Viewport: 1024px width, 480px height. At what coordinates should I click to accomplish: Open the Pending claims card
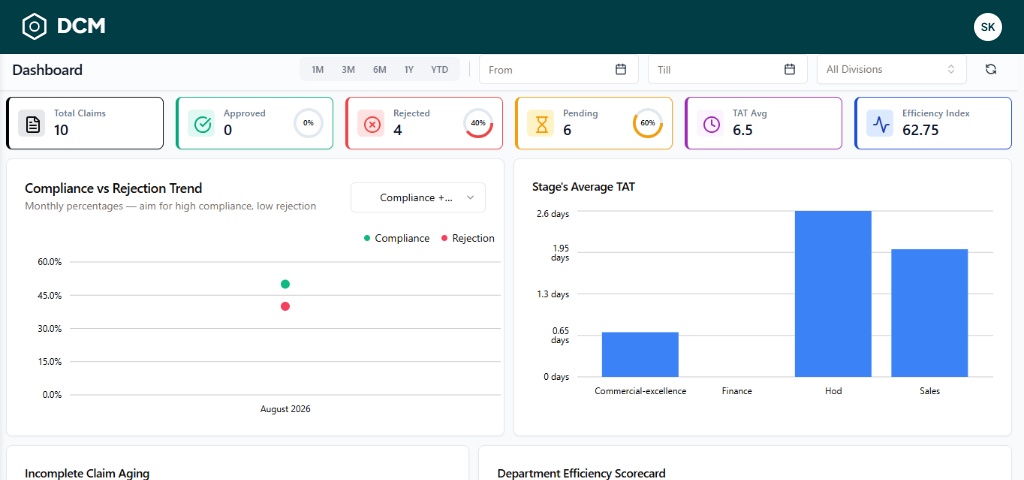pyautogui.click(x=594, y=123)
